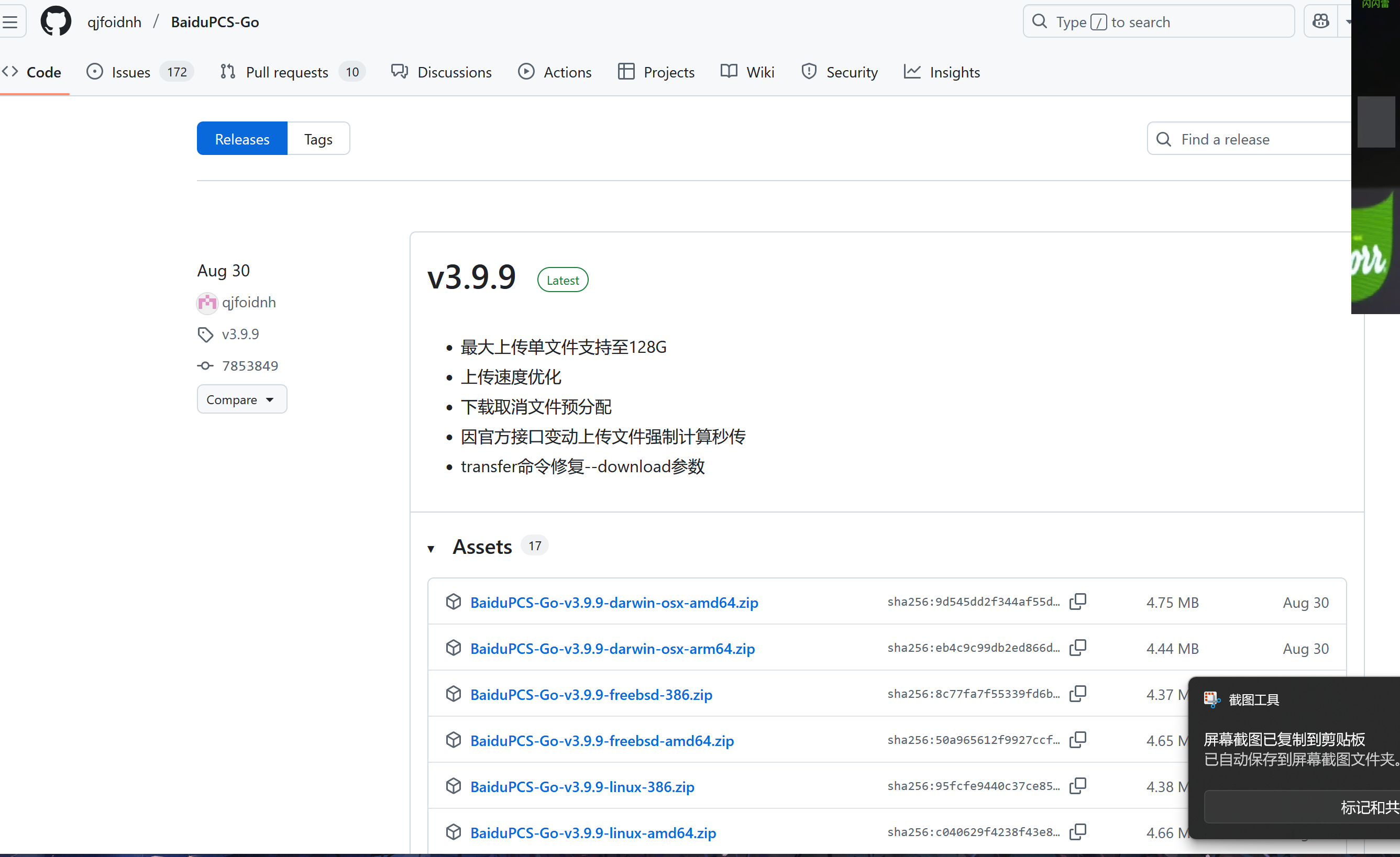Click qjfoidnh avatar beside release author
Screen dimensions: 1400x857
click(207, 303)
